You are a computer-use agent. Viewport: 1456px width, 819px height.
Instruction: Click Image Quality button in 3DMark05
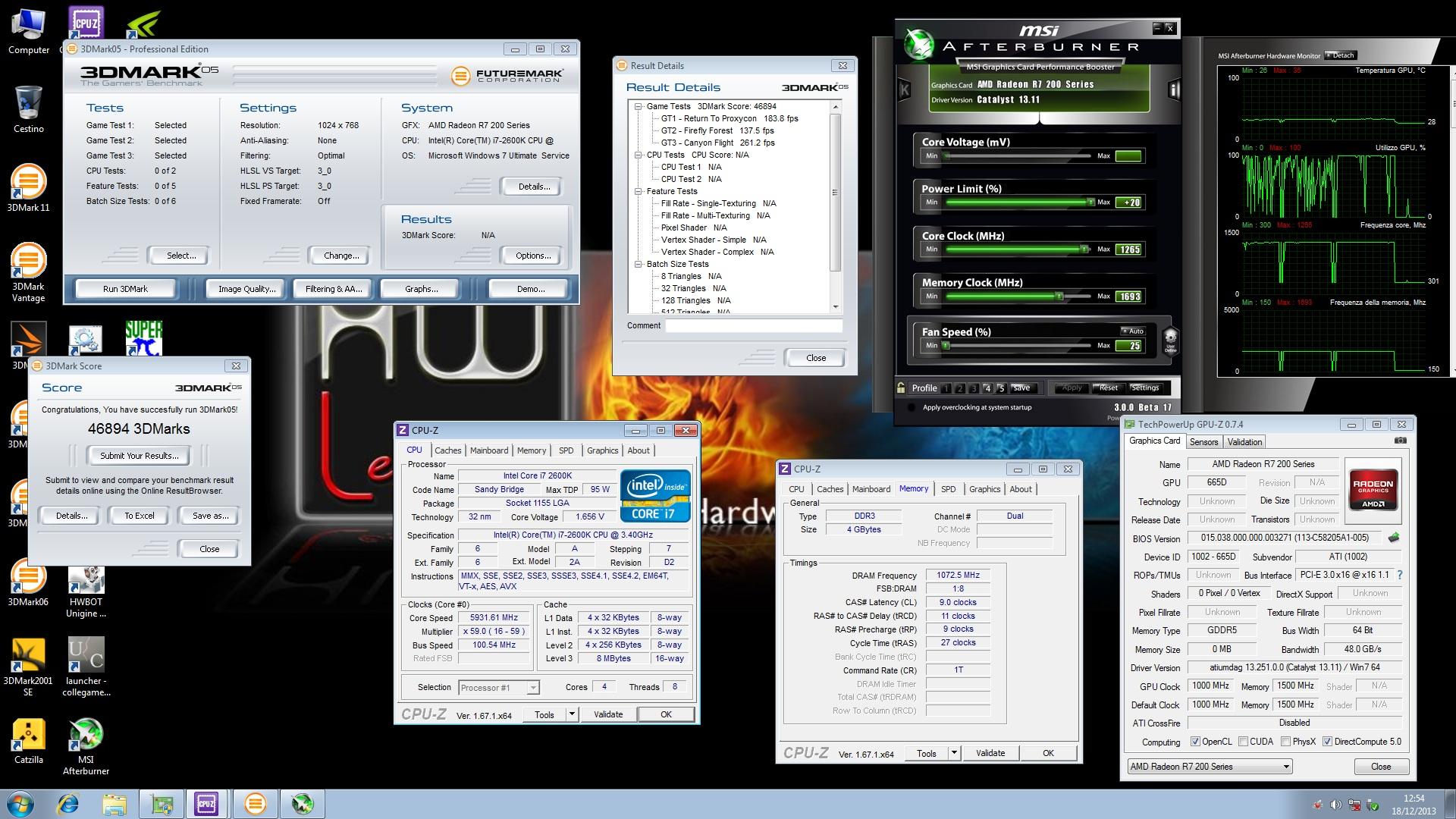(246, 289)
